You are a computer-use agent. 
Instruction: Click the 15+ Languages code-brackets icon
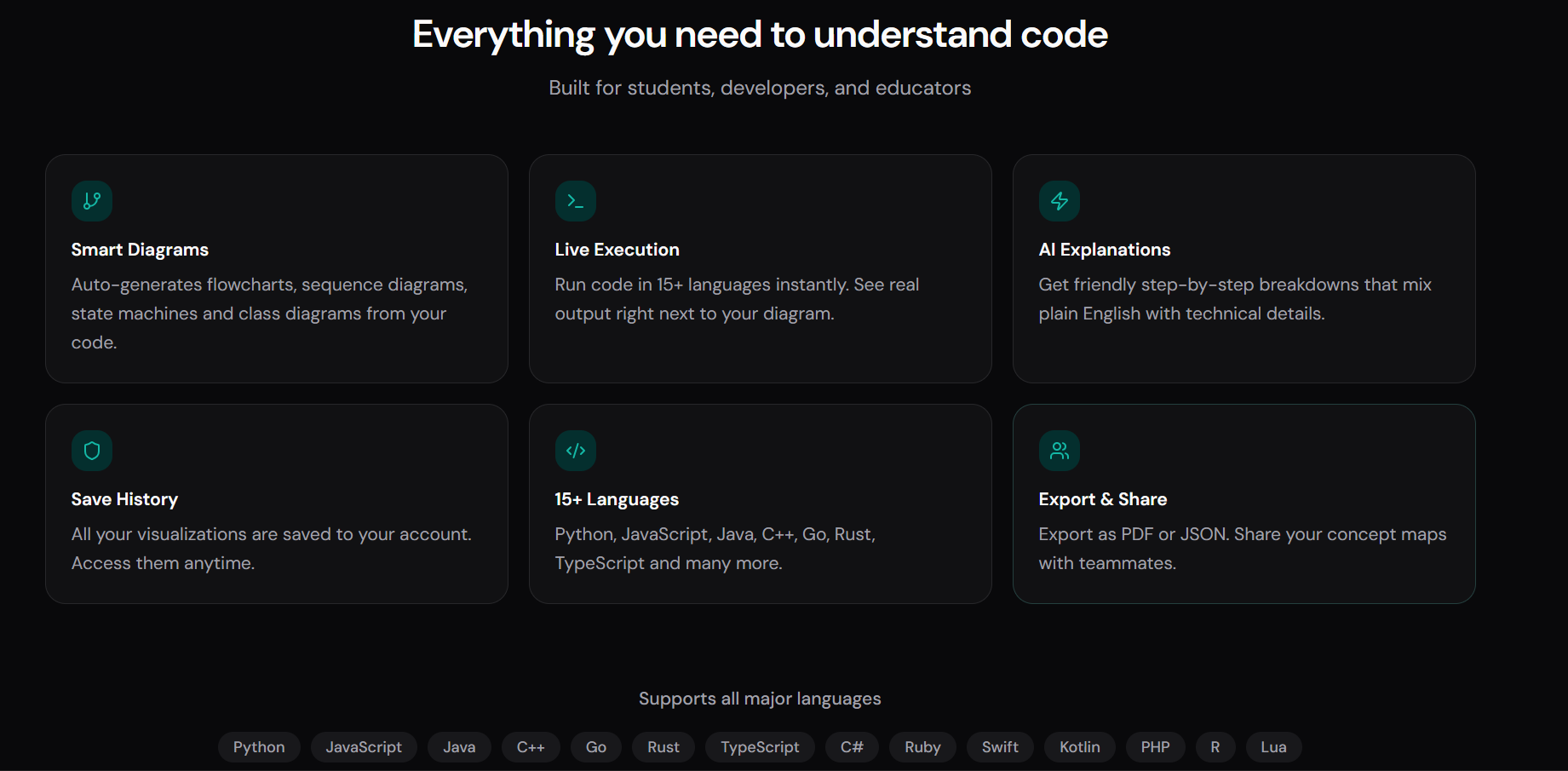point(576,451)
